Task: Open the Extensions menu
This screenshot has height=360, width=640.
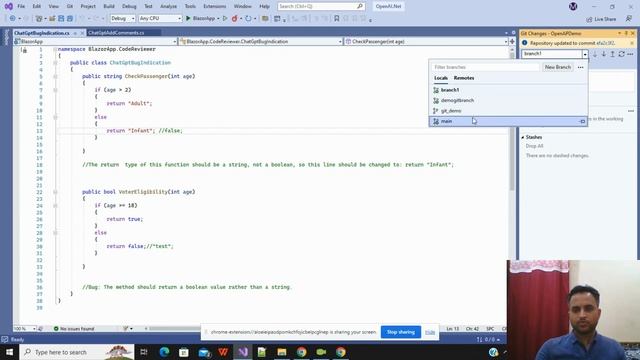Action: point(214,6)
